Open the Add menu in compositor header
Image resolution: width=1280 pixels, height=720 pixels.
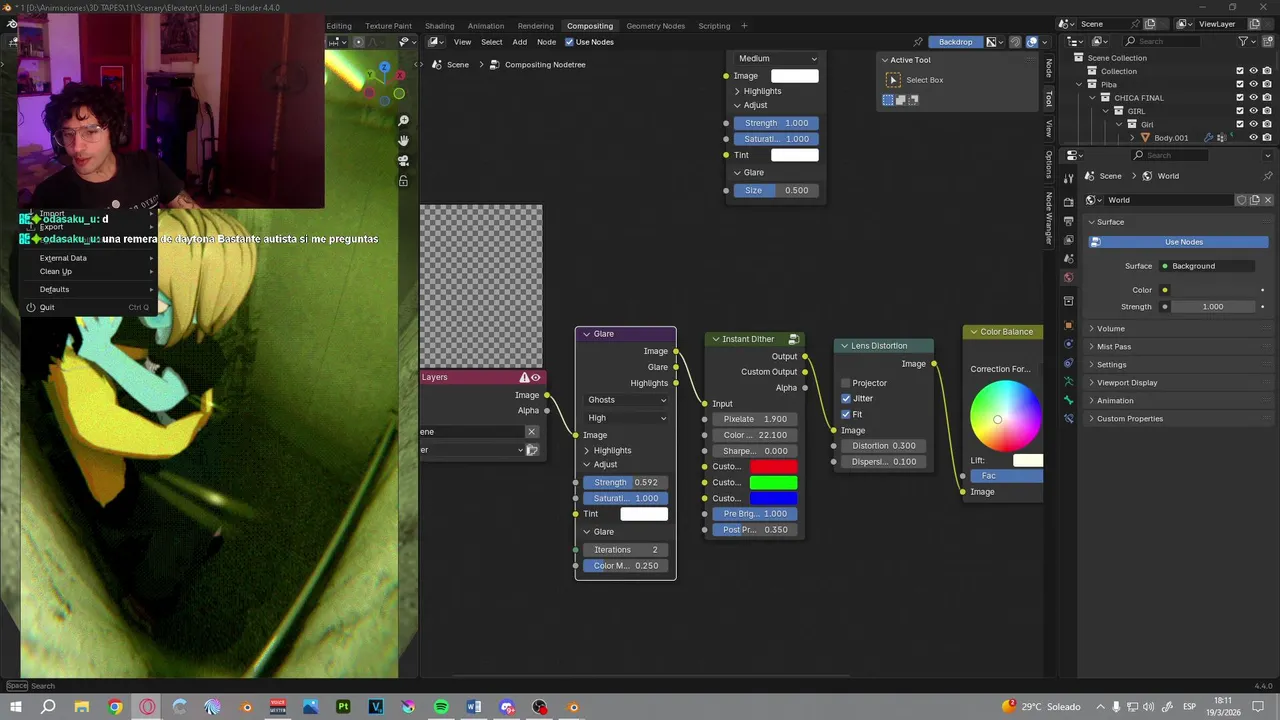[x=520, y=42]
